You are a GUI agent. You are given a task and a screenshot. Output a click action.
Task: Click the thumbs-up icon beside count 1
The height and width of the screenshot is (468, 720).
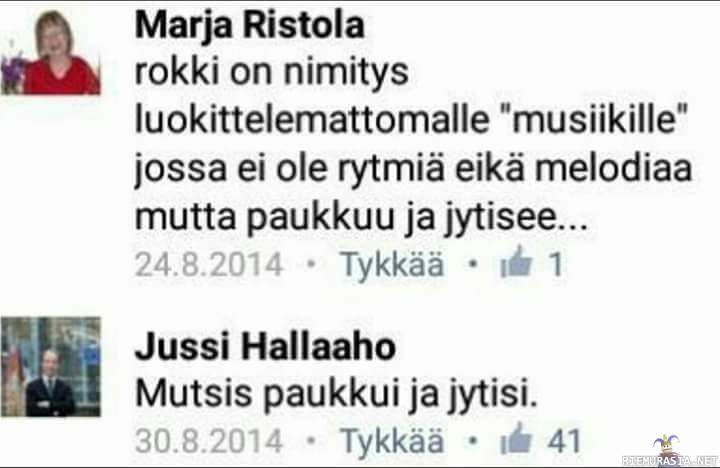click(516, 262)
